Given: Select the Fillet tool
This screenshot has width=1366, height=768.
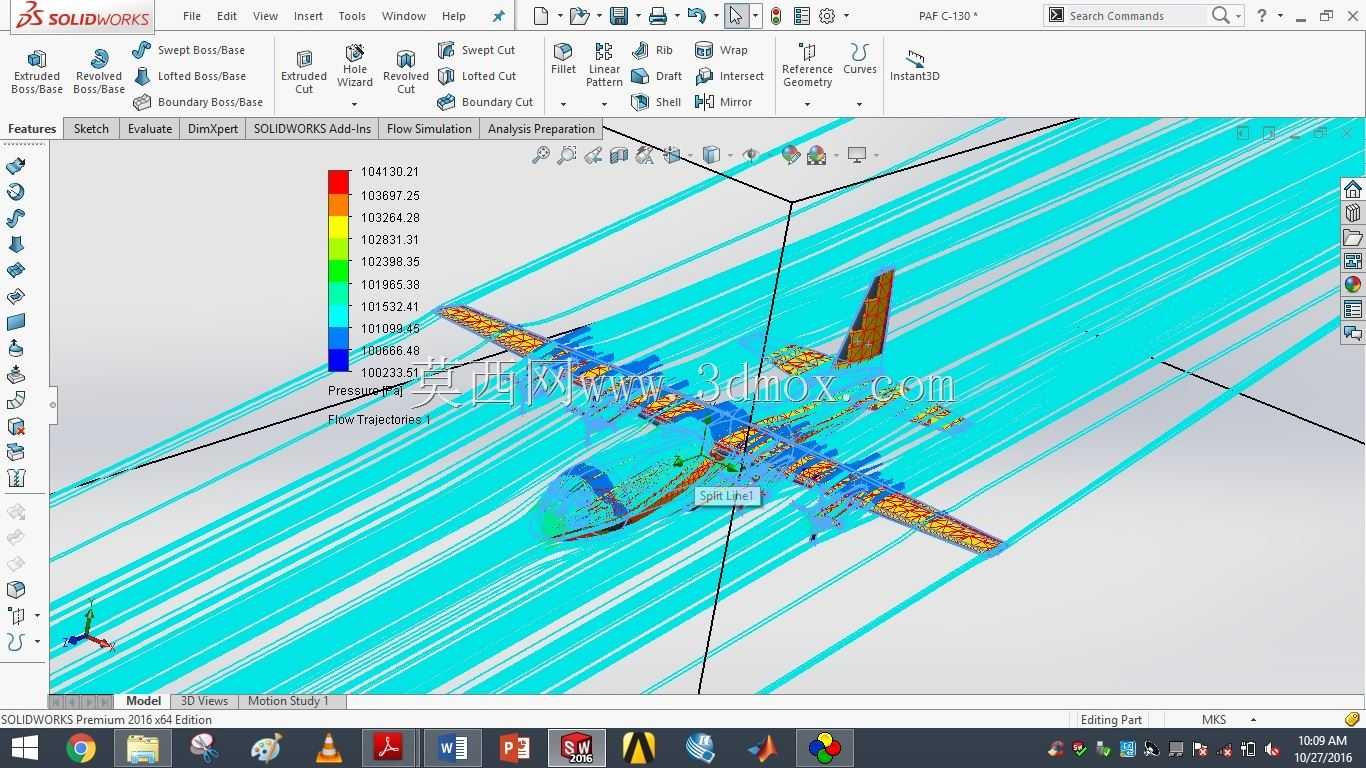Looking at the screenshot, I should 563,59.
